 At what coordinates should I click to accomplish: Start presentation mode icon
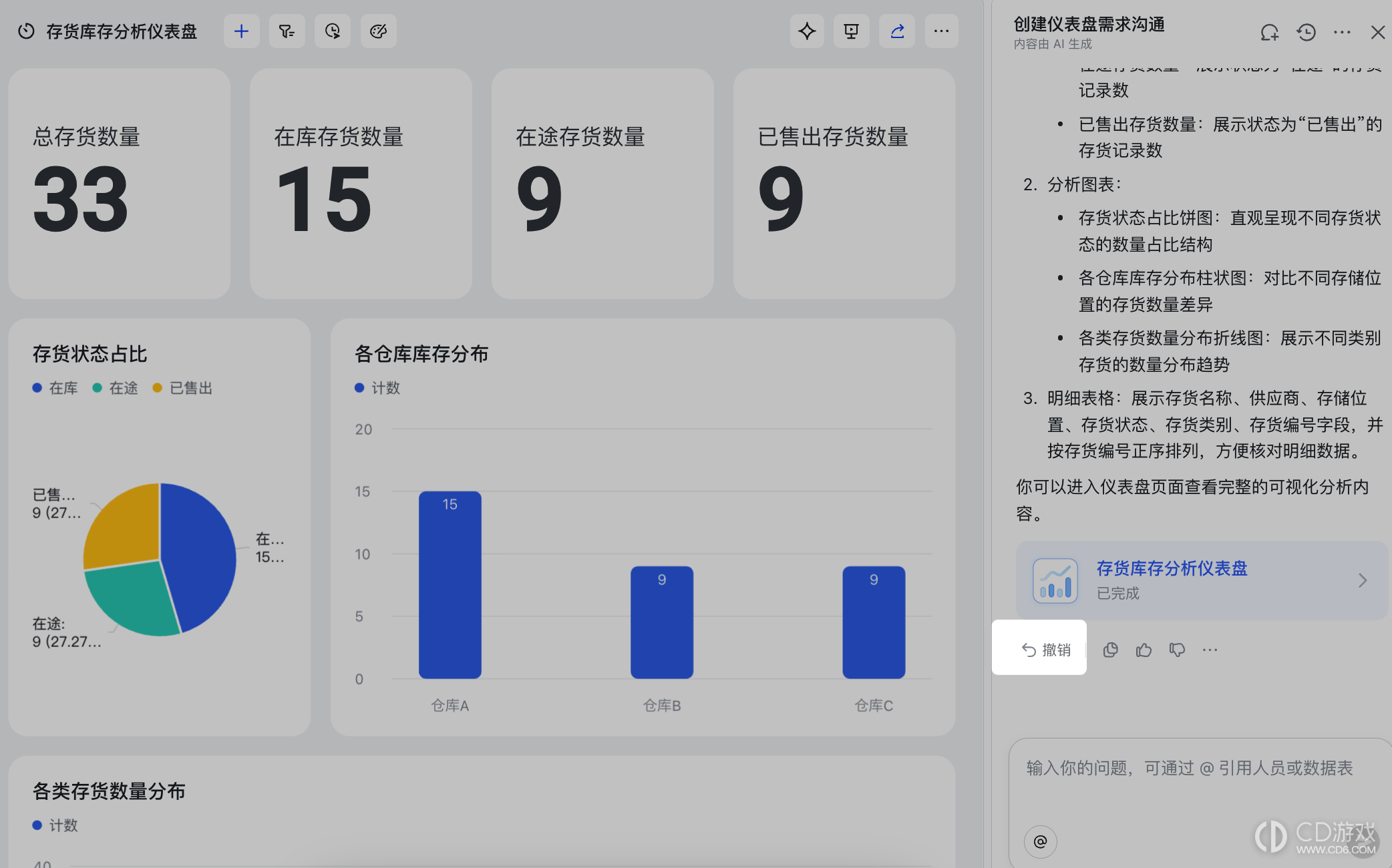(851, 31)
